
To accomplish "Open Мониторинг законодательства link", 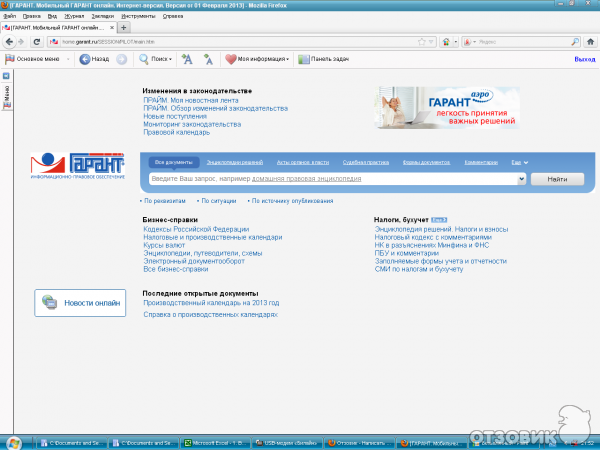I will click(x=192, y=124).
